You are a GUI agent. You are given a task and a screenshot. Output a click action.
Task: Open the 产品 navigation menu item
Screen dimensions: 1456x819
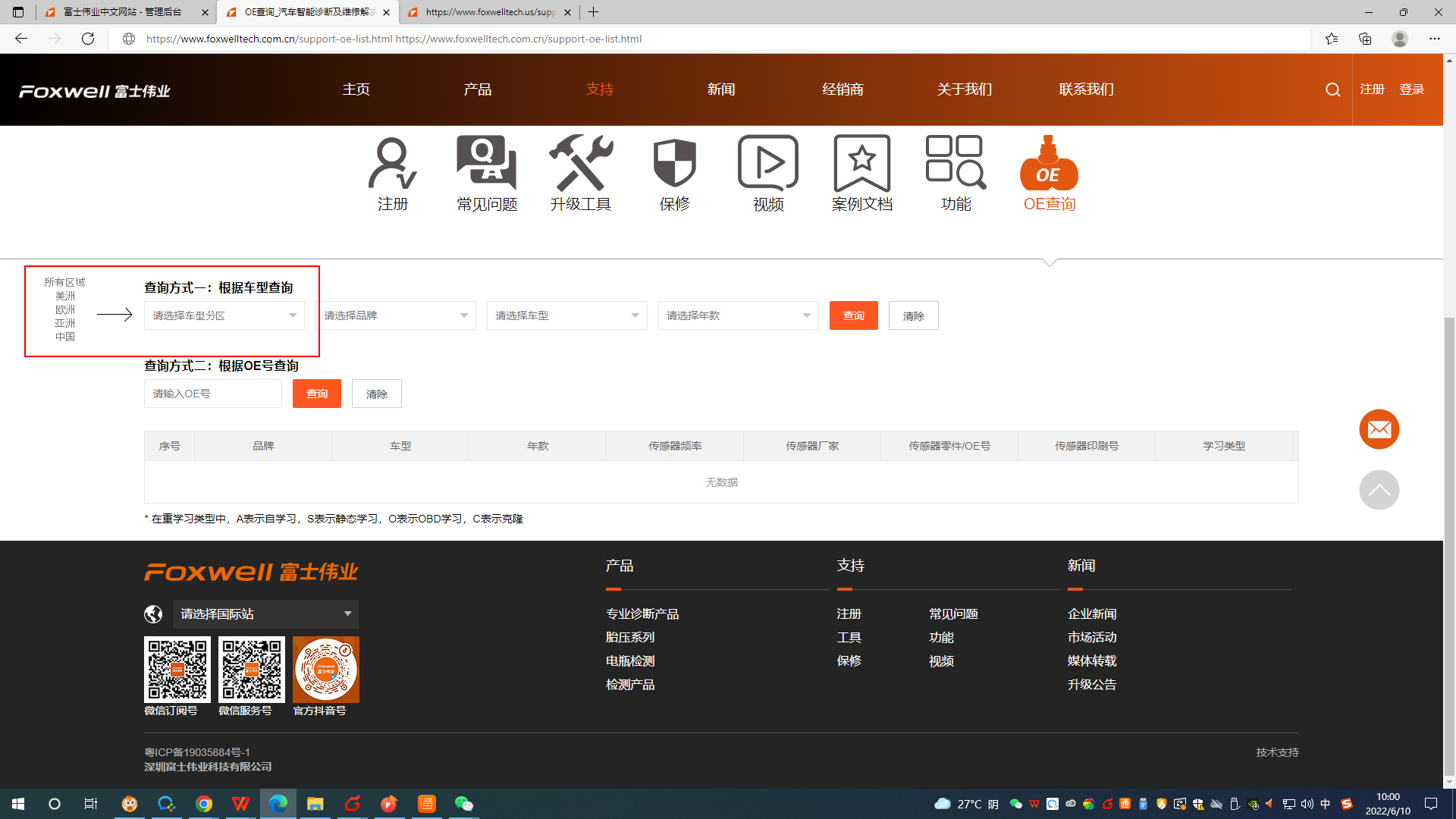point(477,89)
